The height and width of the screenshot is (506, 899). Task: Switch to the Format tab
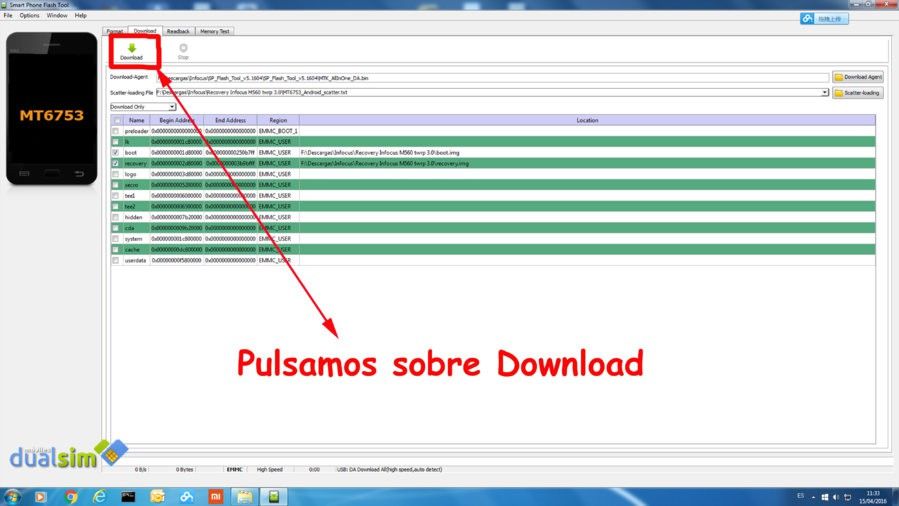pyautogui.click(x=115, y=31)
